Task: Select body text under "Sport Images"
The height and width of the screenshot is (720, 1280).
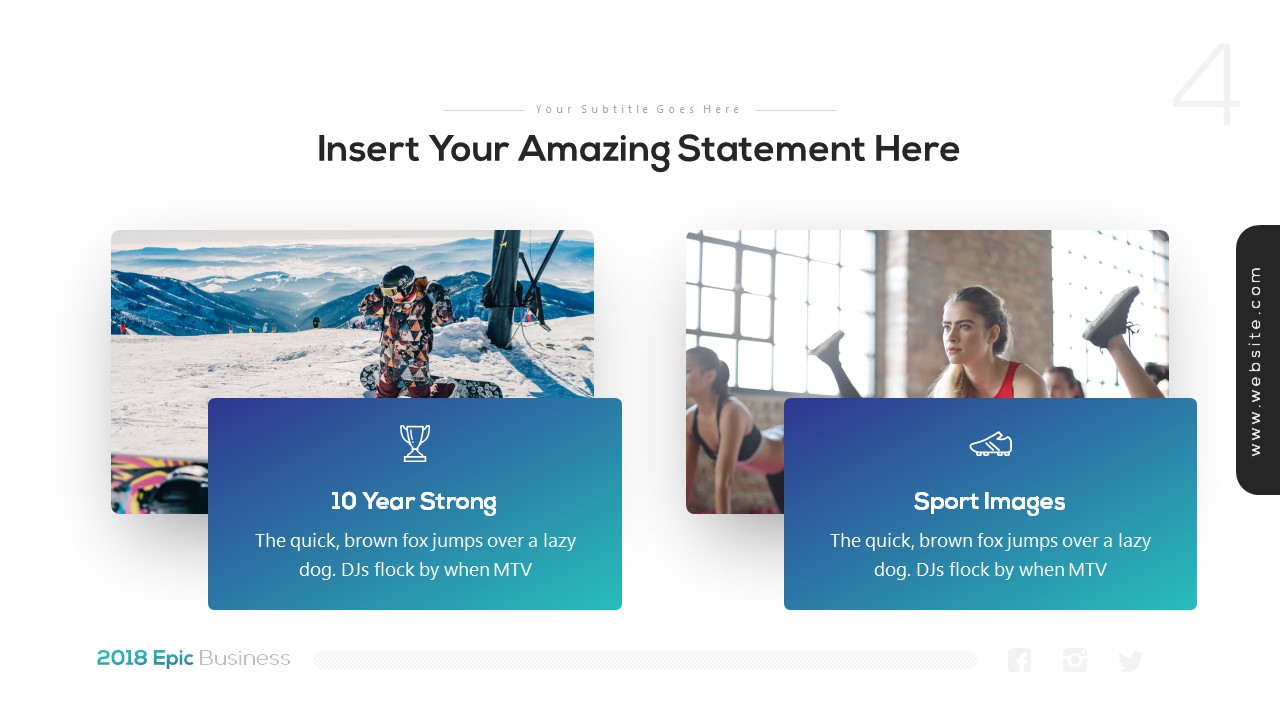Action: (x=990, y=555)
